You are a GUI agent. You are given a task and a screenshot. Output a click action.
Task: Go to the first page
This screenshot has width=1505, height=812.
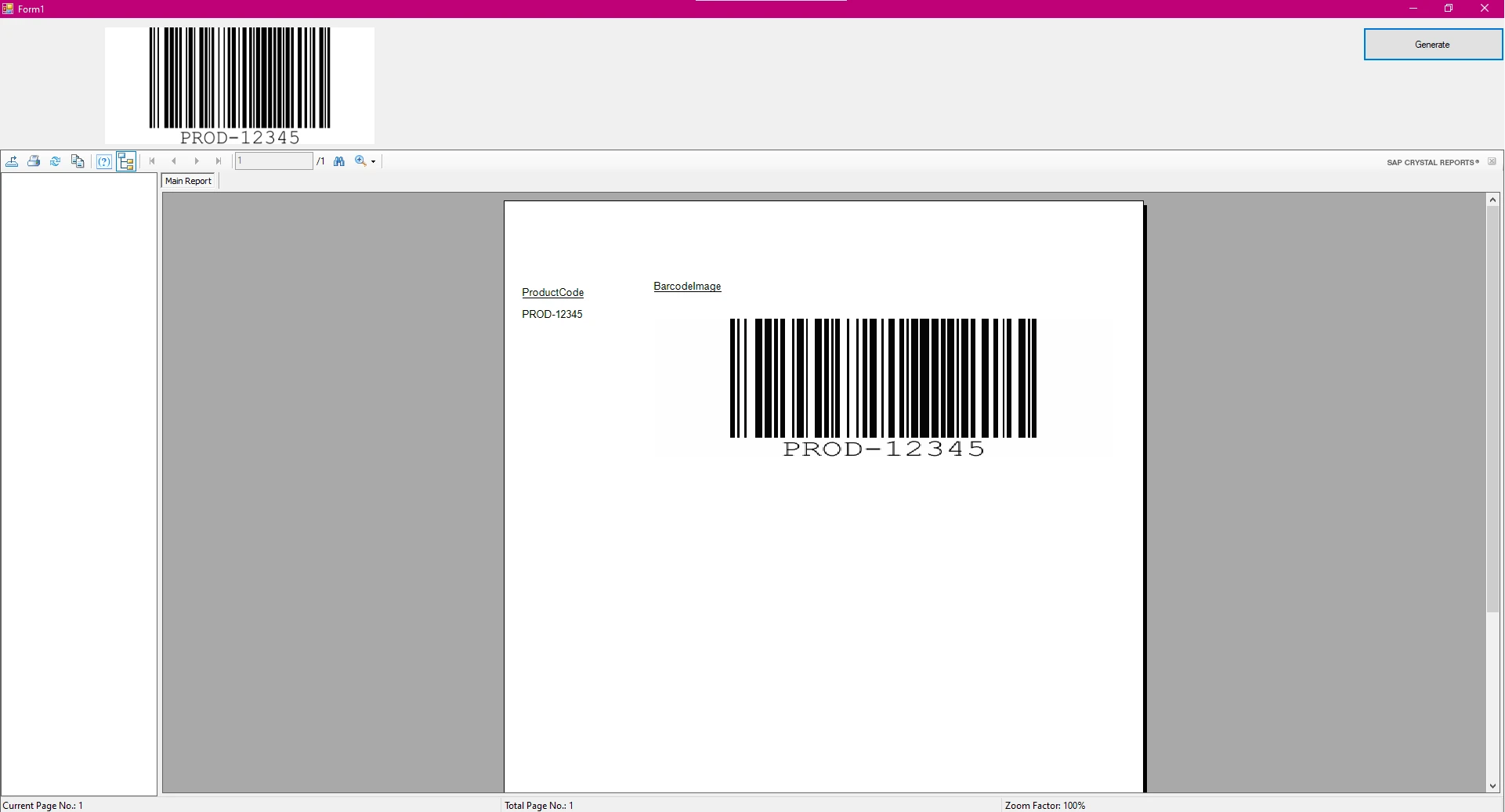(152, 161)
